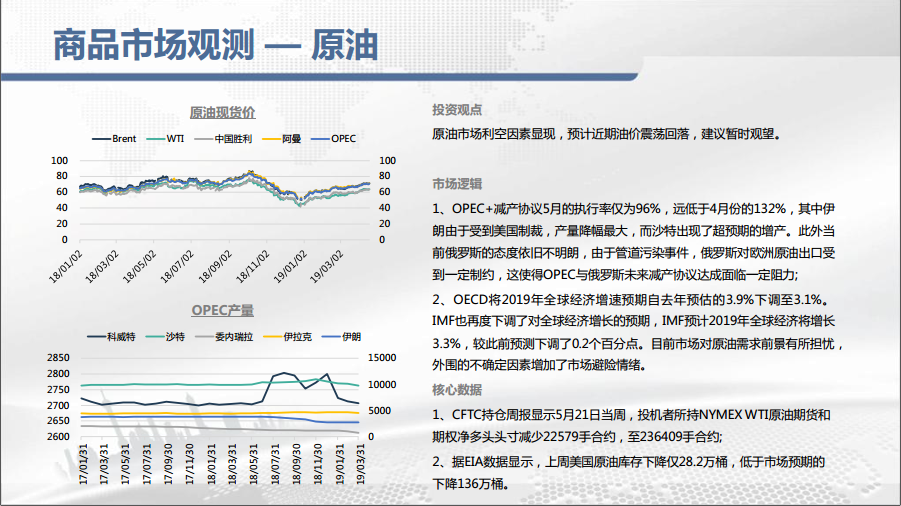The image size is (901, 506).
Task: Click the 中国胜利 legend item
Action: pos(223,139)
